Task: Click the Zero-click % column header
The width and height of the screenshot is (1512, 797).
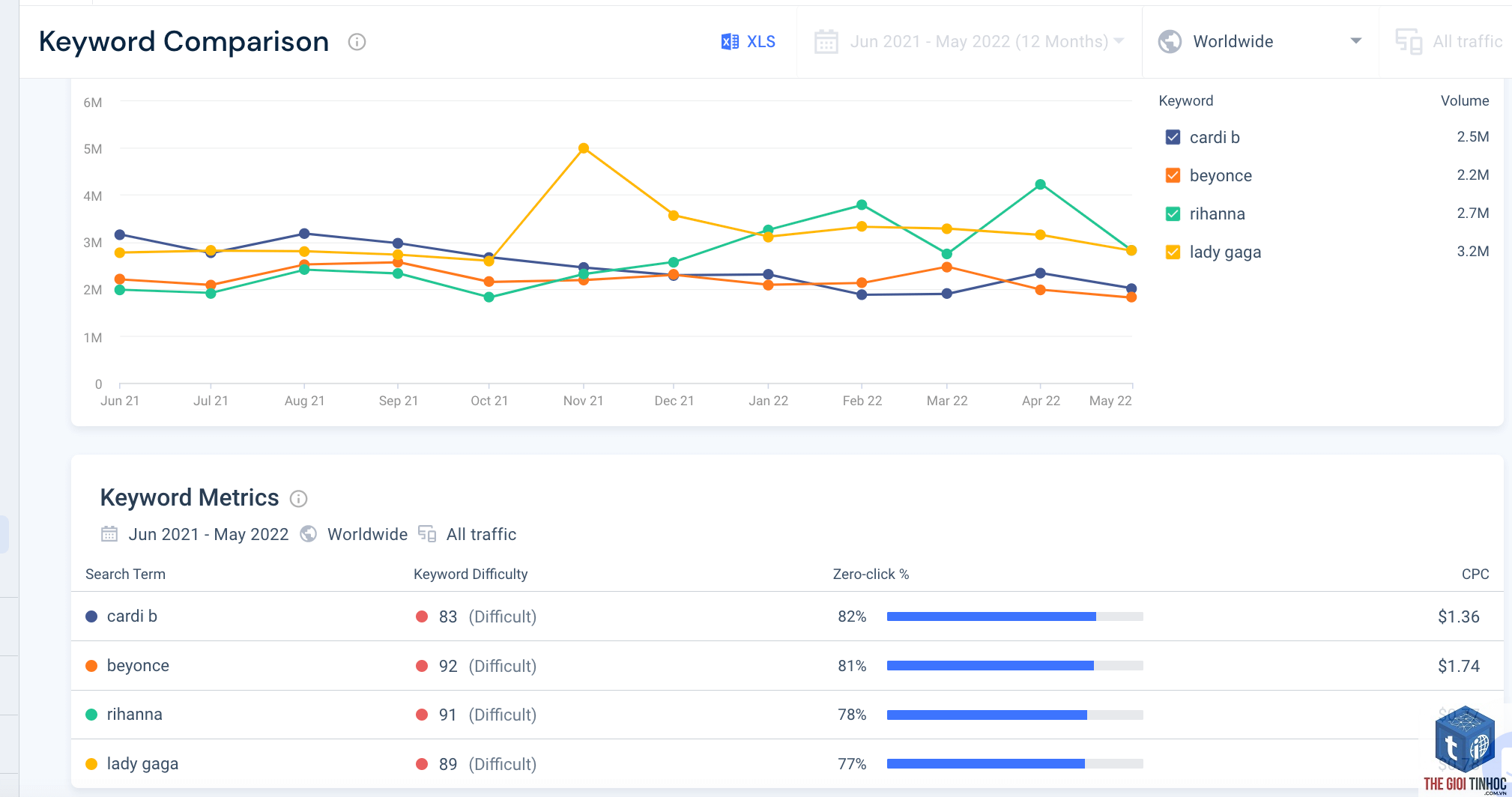Action: [x=871, y=574]
